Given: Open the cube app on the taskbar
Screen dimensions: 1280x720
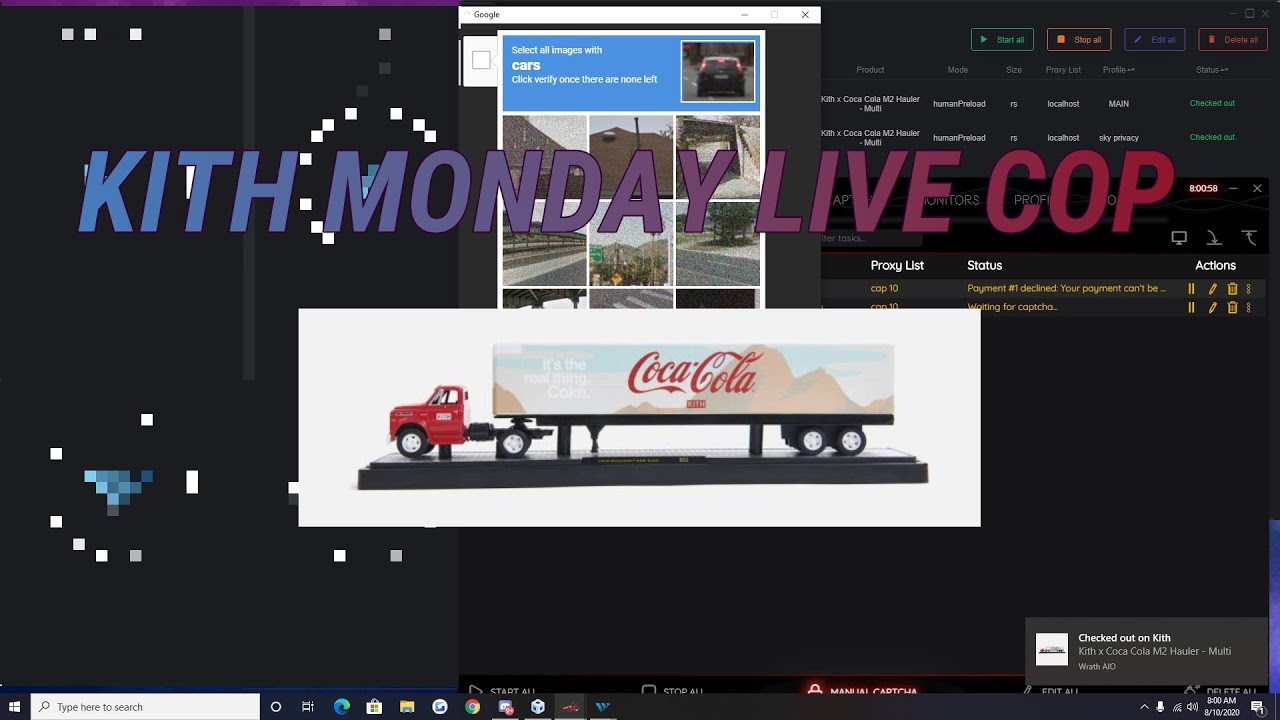Looking at the screenshot, I should [538, 707].
